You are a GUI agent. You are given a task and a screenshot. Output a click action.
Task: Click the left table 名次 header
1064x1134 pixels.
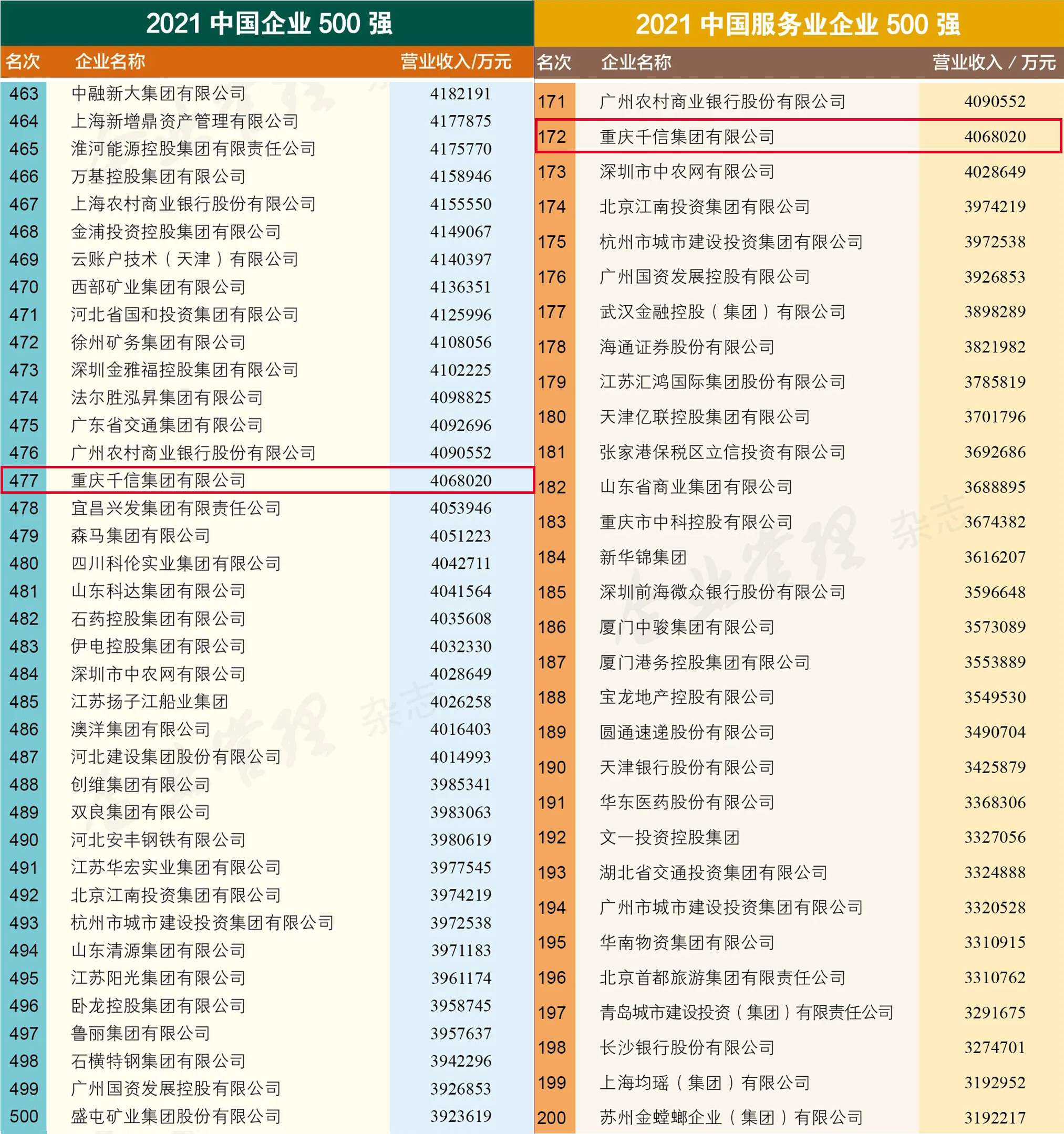pos(23,61)
